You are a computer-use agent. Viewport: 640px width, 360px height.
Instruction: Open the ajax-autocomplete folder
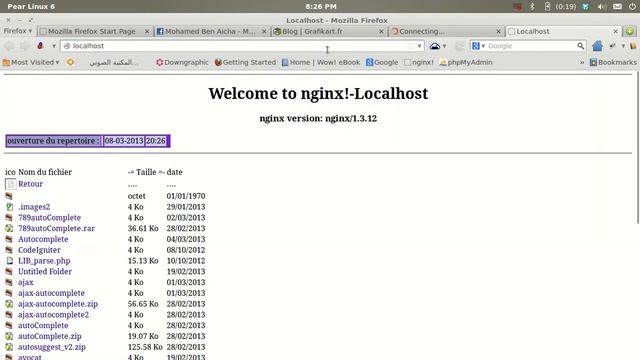[x=51, y=293]
